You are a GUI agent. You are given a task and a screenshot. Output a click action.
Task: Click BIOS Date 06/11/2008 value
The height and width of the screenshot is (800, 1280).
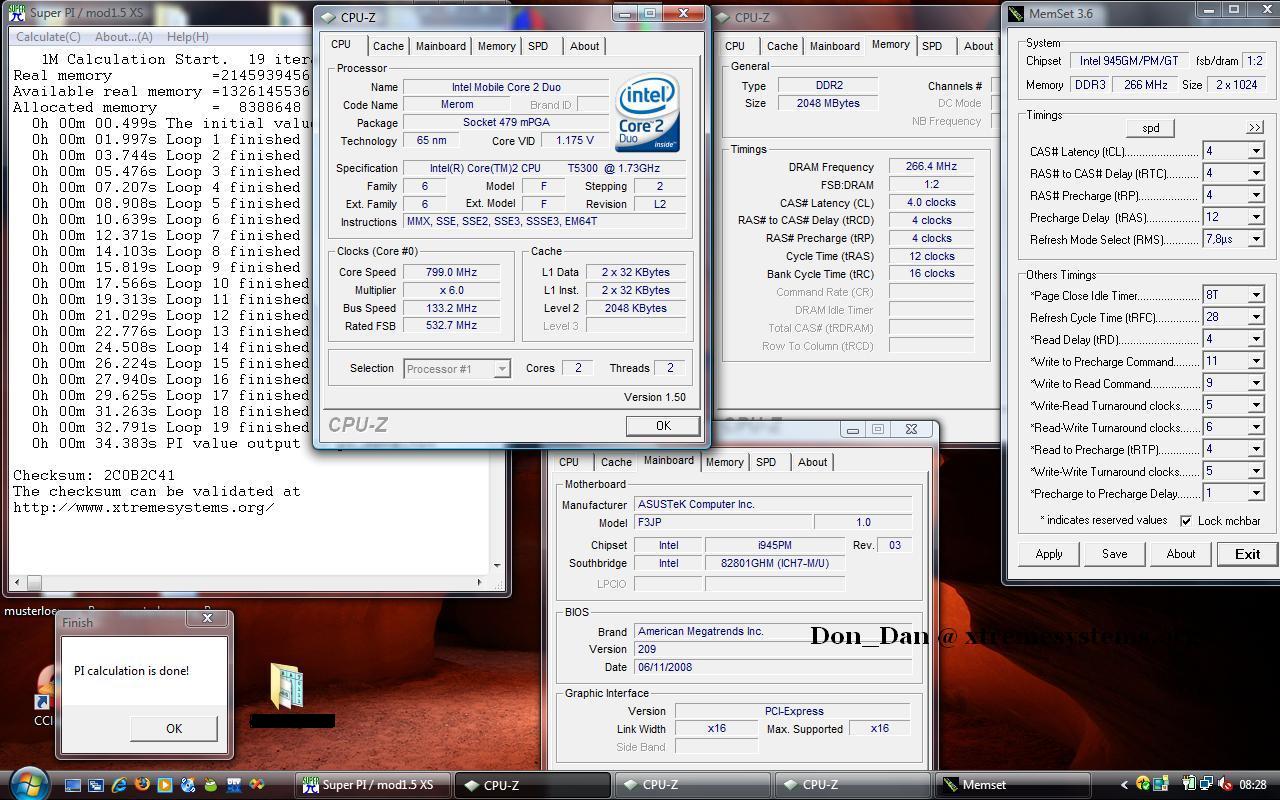pos(774,667)
